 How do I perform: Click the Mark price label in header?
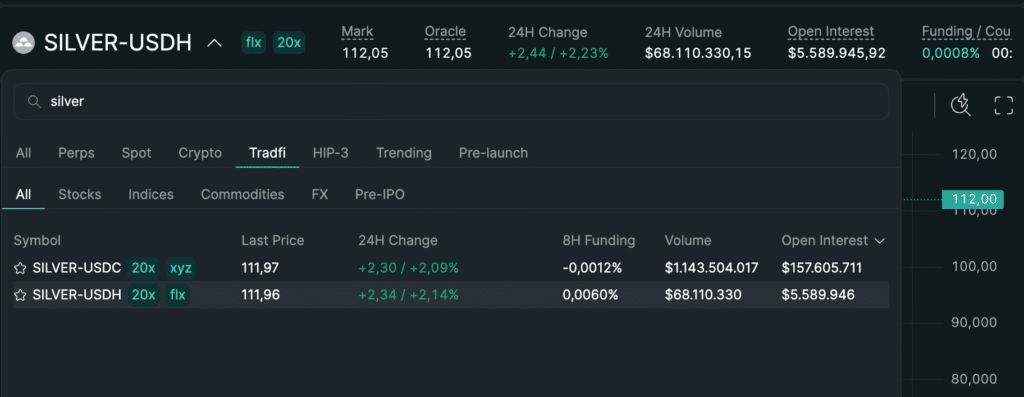click(357, 31)
